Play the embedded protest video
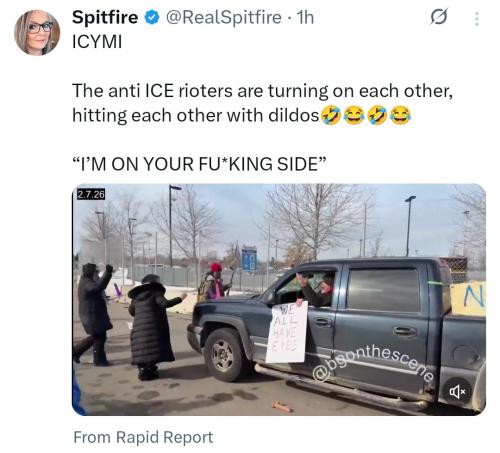500x453 pixels. click(279, 299)
